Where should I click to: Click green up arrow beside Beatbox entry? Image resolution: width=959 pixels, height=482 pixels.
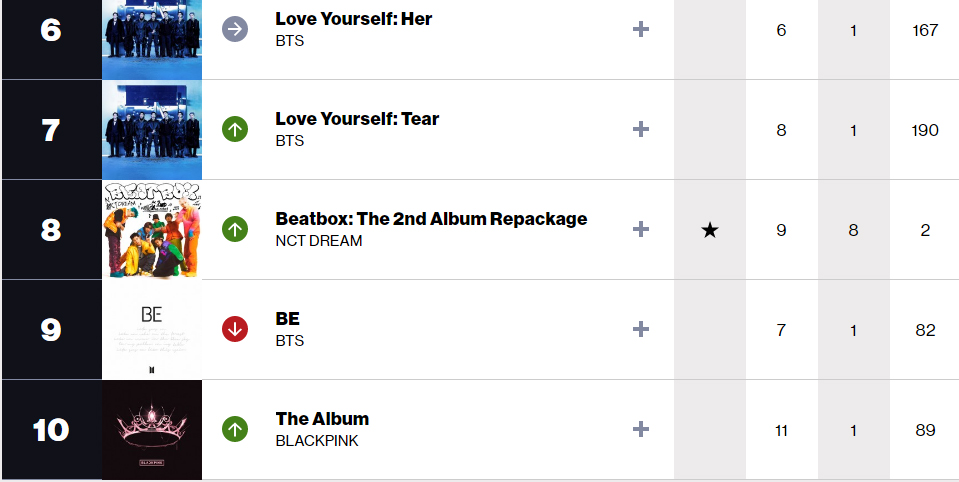pos(235,229)
